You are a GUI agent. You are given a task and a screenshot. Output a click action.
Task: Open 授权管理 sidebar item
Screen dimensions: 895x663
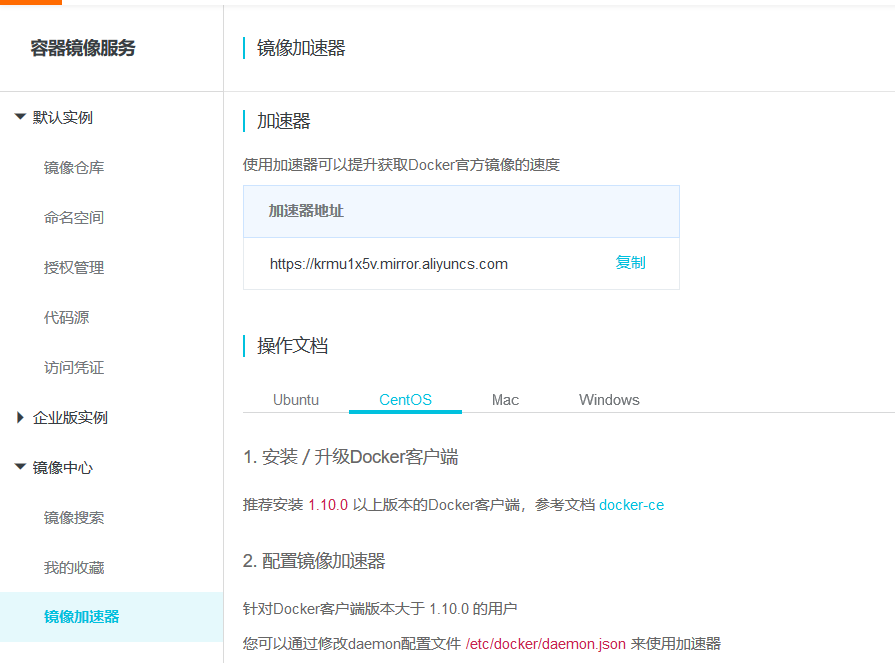74,267
